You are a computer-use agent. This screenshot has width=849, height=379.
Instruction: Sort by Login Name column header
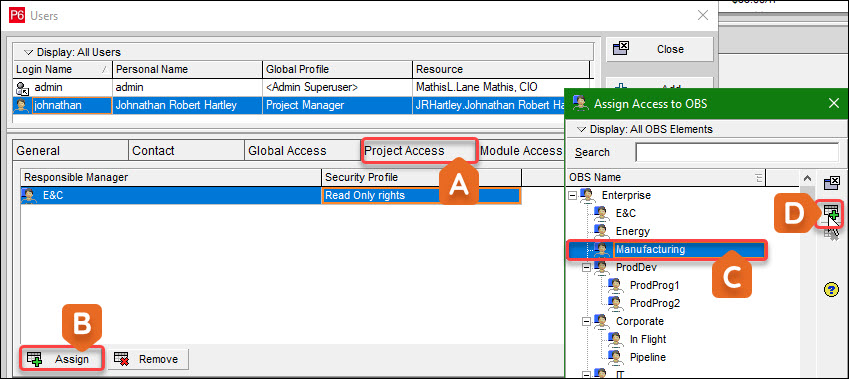[x=63, y=69]
